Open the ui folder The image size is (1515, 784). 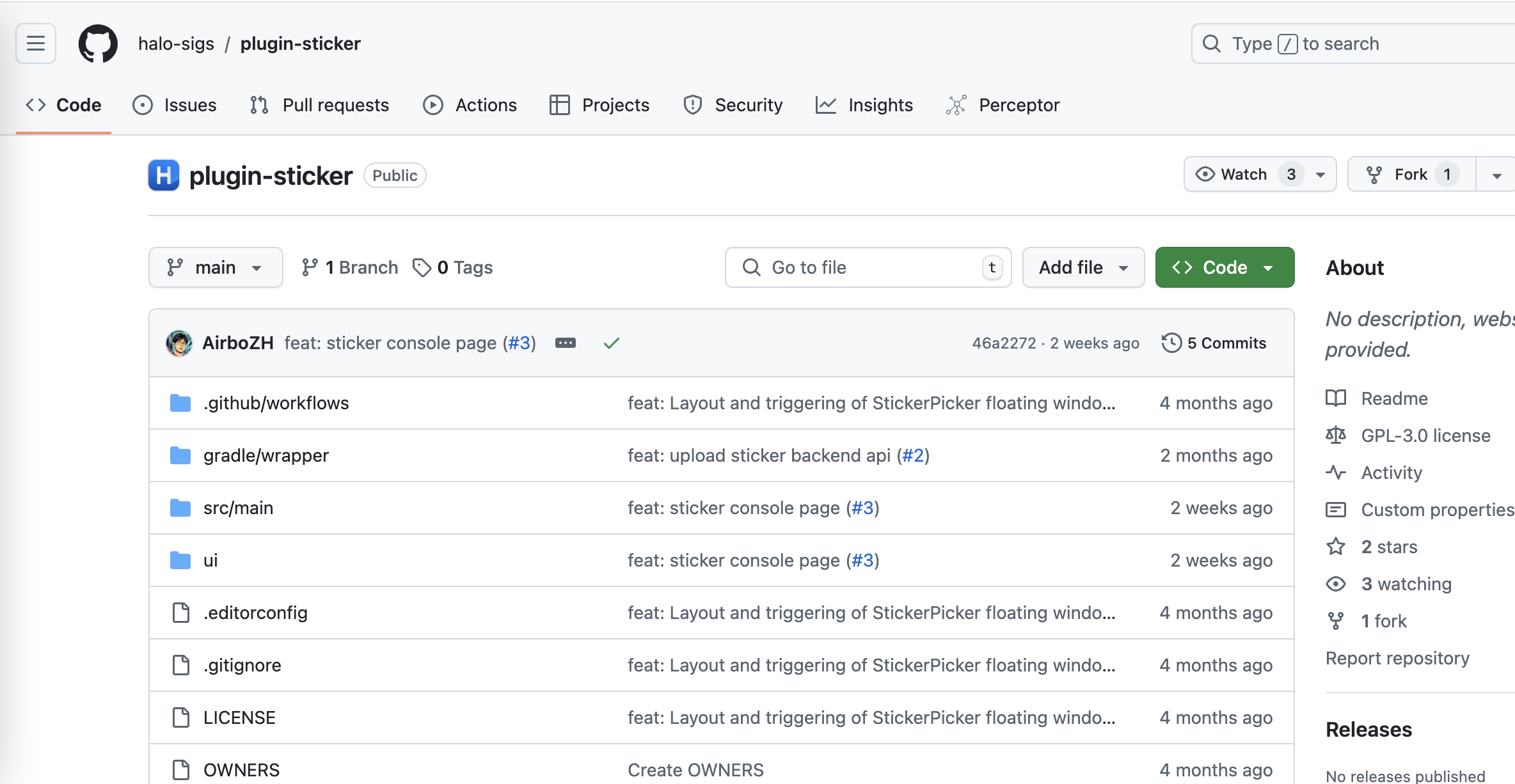(210, 560)
